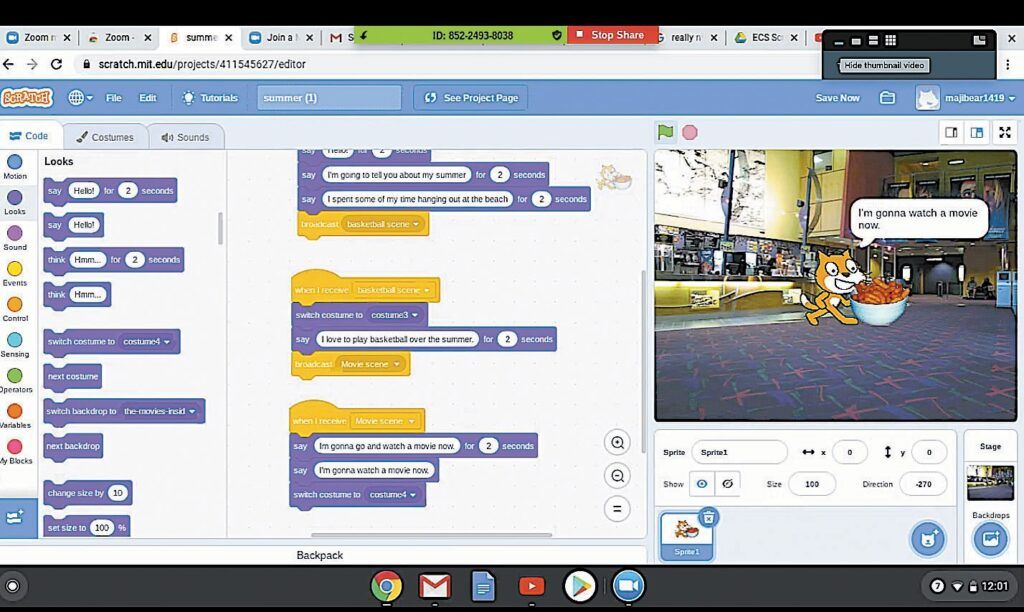The width and height of the screenshot is (1024, 612).
Task: Click the Add Extension button
Action: coord(14,517)
